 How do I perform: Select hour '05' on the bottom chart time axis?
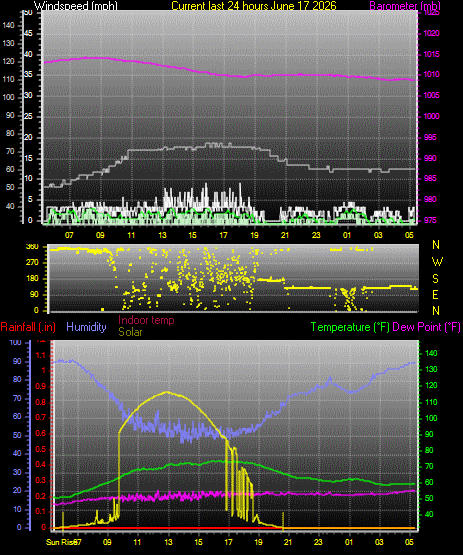[409, 542]
